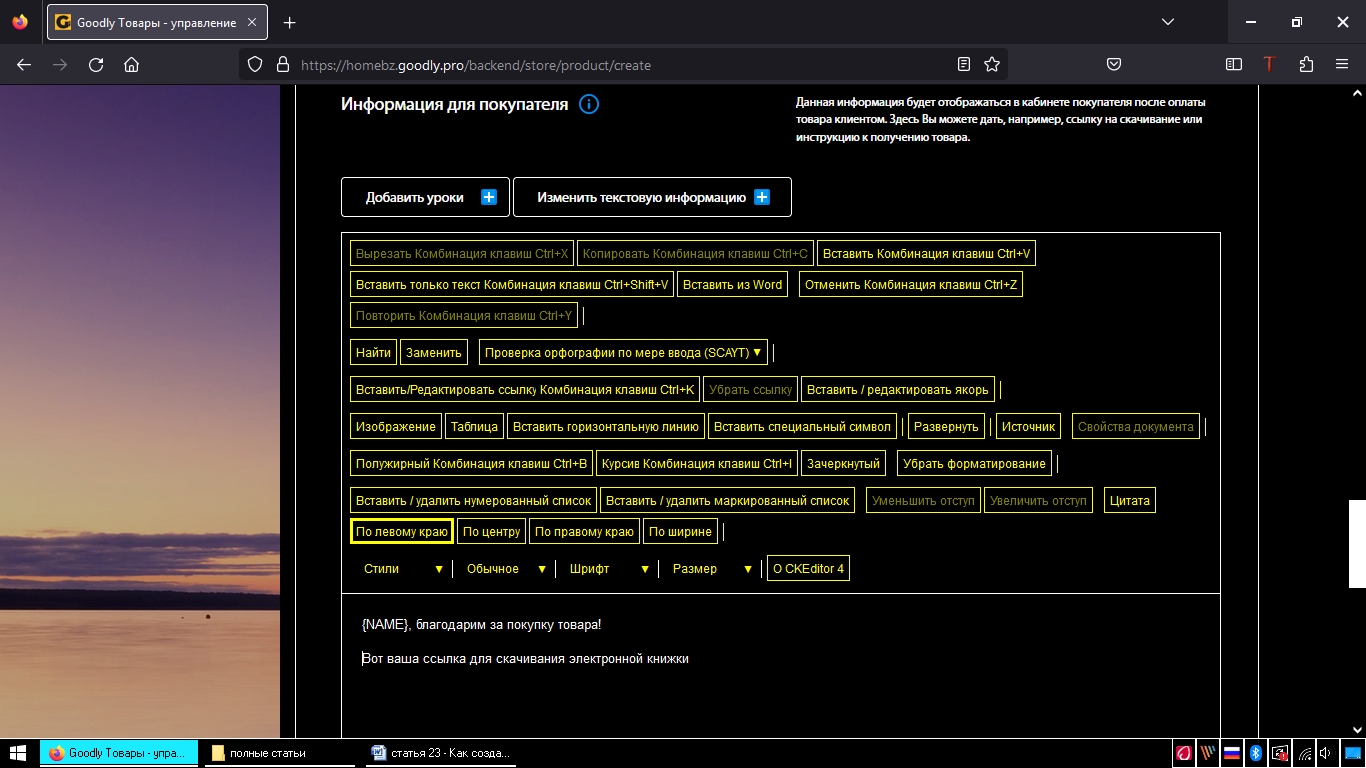Select По правому краю alignment
The width and height of the screenshot is (1366, 768).
584,532
